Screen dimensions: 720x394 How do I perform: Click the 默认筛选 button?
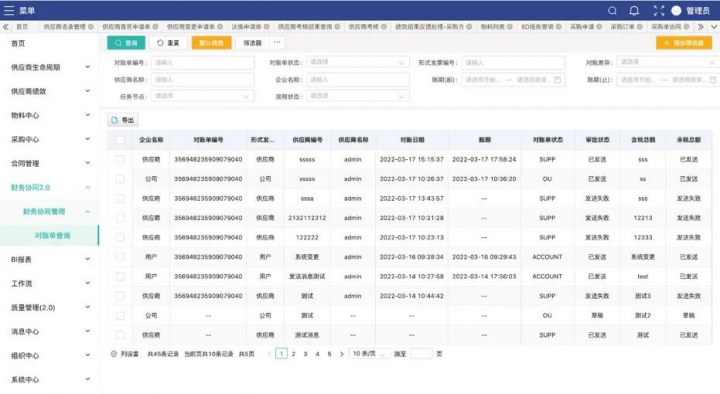pyautogui.click(x=211, y=43)
